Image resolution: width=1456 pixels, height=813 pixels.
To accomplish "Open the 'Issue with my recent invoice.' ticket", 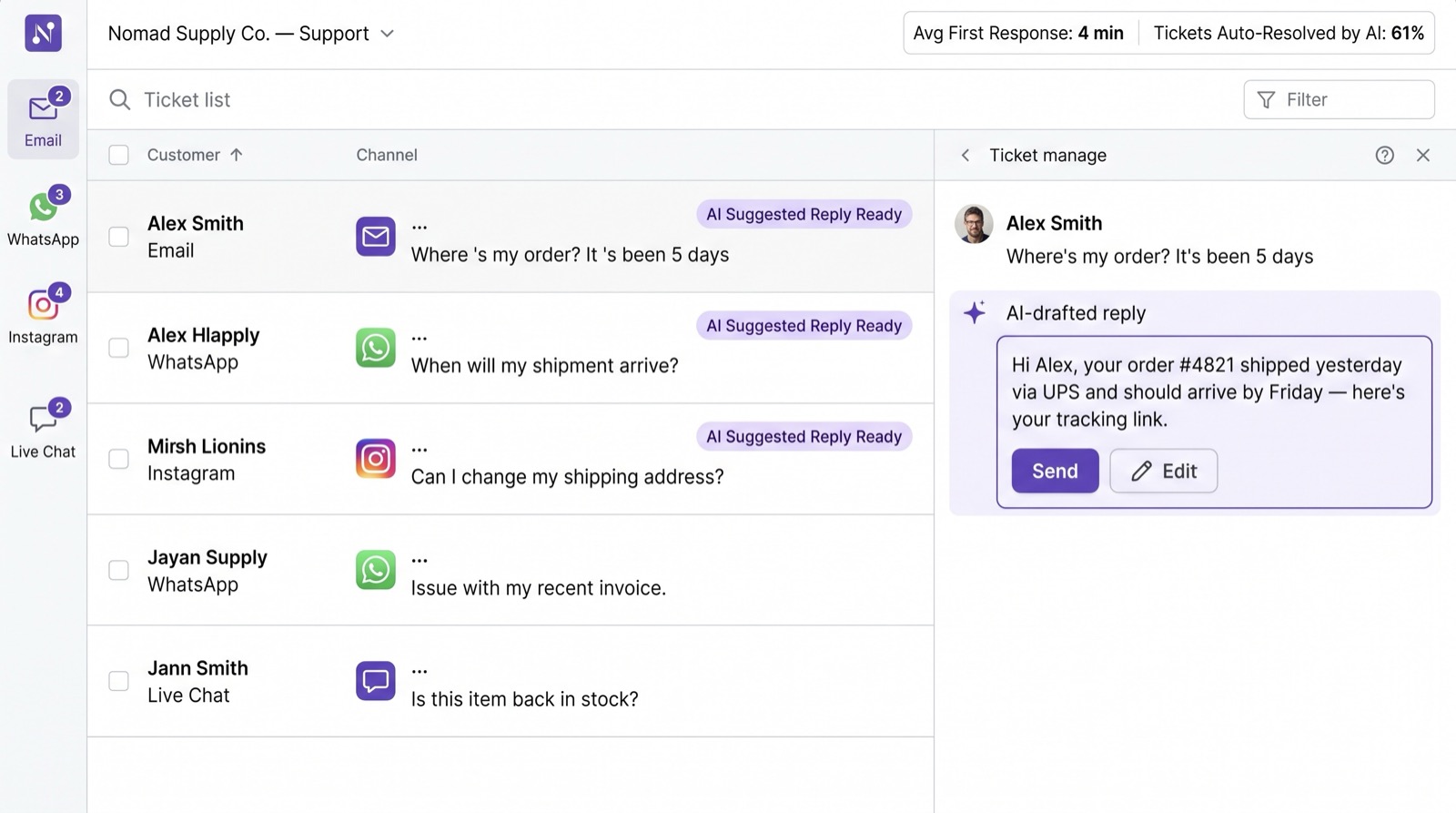I will coord(511,570).
